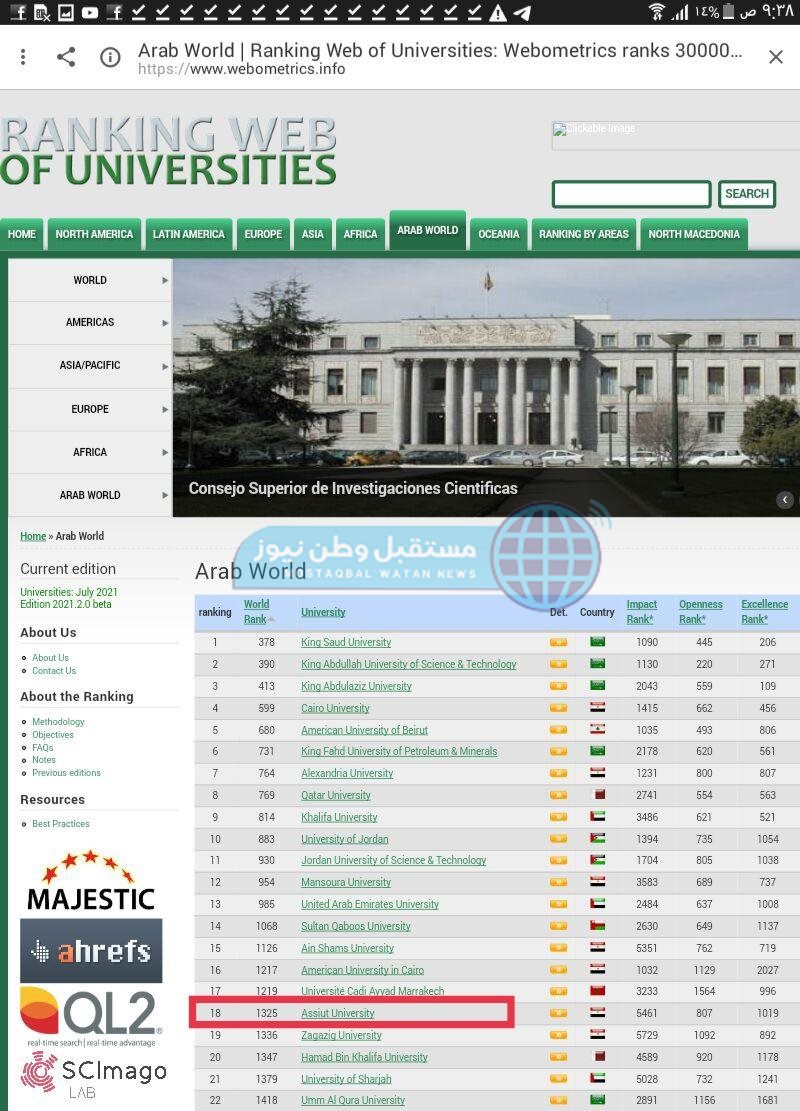The image size is (800, 1111).
Task: Expand the ASIA/PACIFIC sidebar menu
Action: point(90,366)
